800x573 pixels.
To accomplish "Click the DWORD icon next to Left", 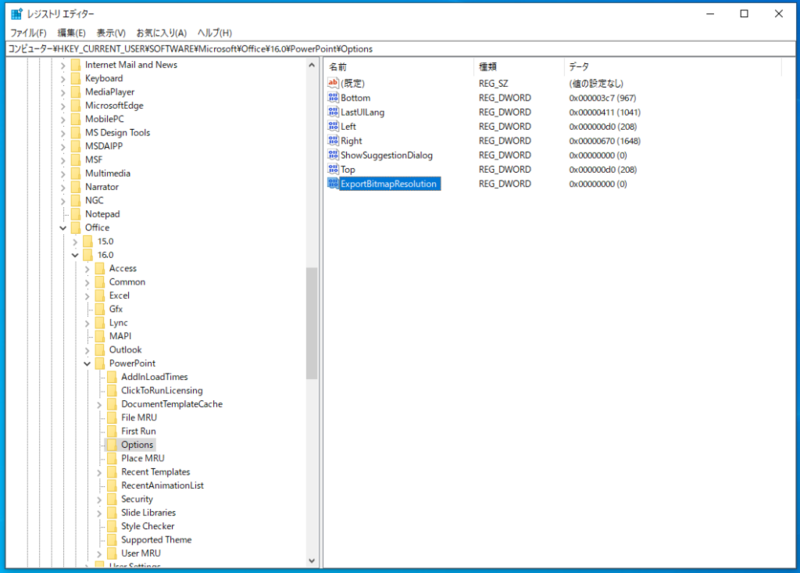I will [x=333, y=126].
